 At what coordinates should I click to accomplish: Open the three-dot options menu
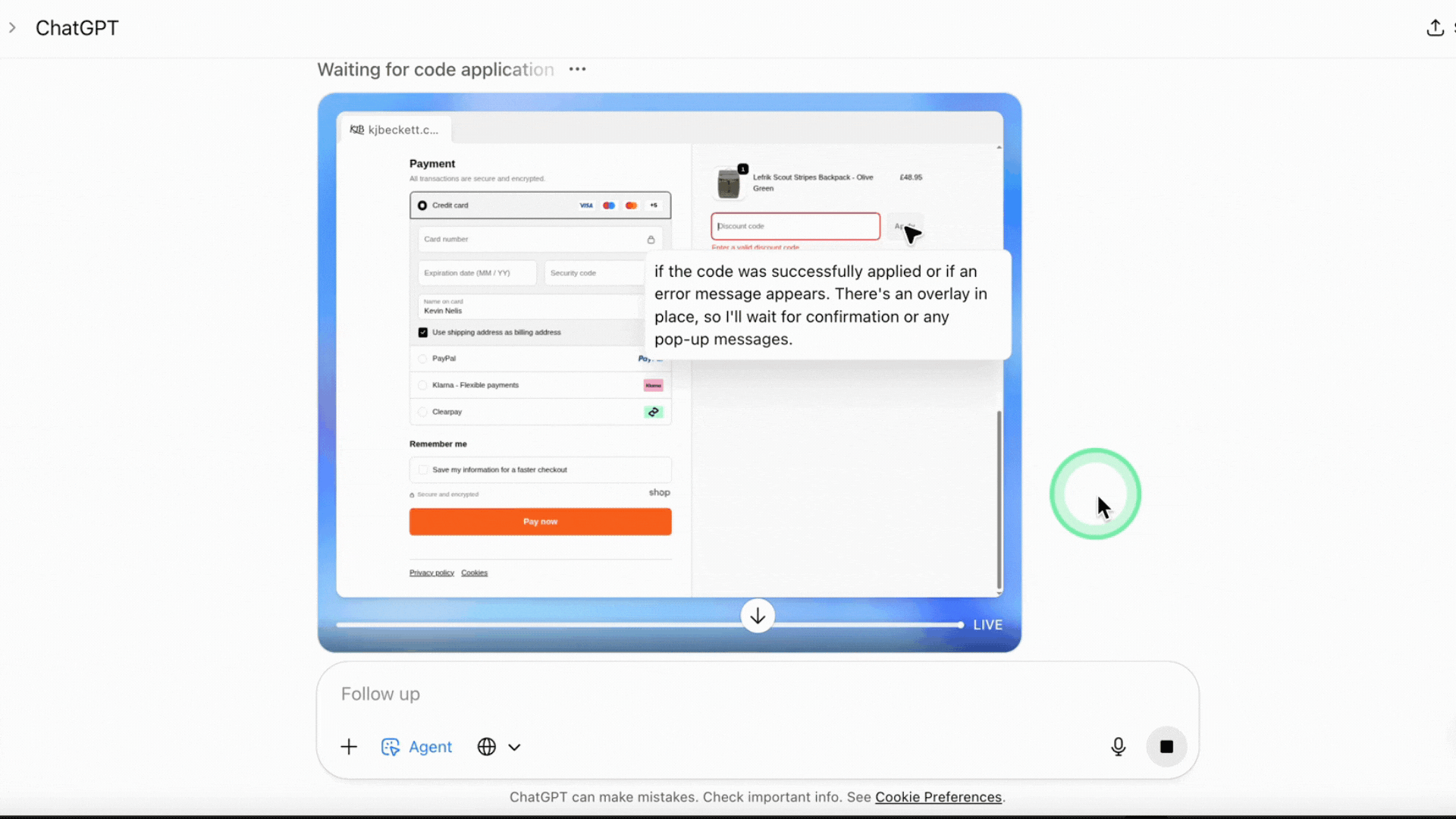(577, 69)
